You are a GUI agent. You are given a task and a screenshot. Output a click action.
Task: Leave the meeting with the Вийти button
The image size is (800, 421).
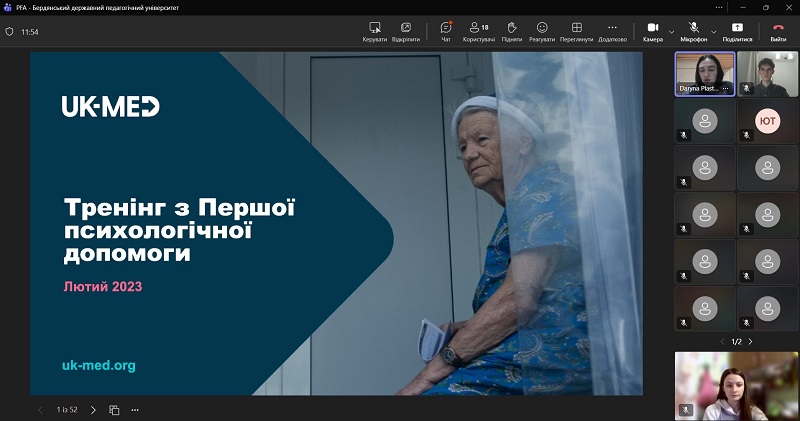pyautogui.click(x=778, y=31)
